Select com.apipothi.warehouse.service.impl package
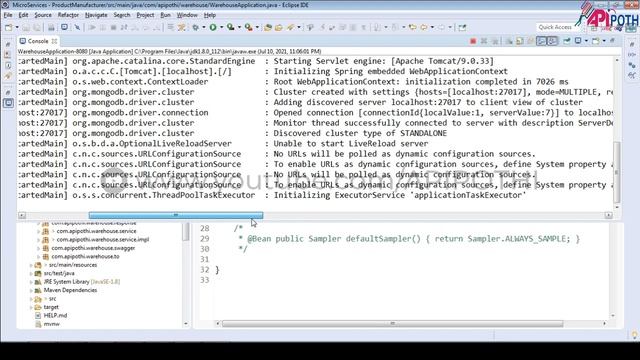The width and height of the screenshot is (640, 360). [103, 240]
